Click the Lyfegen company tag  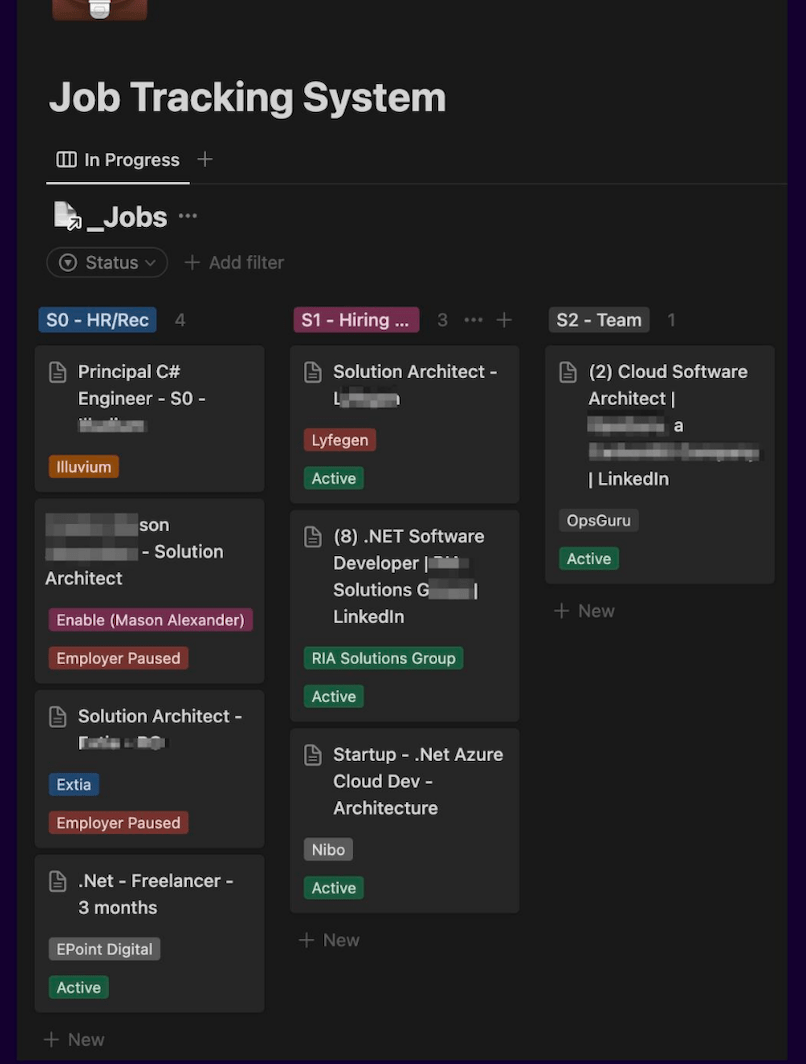pos(340,440)
